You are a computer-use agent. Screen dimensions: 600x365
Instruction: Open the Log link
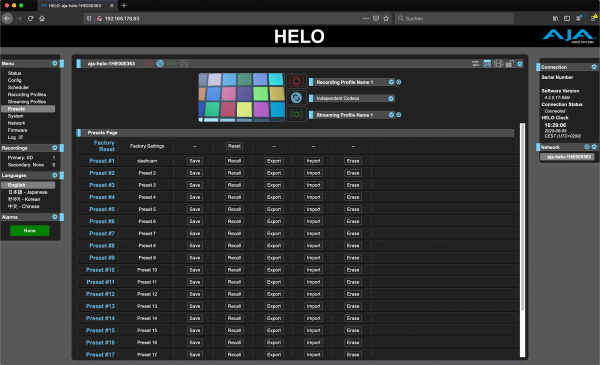(15, 137)
